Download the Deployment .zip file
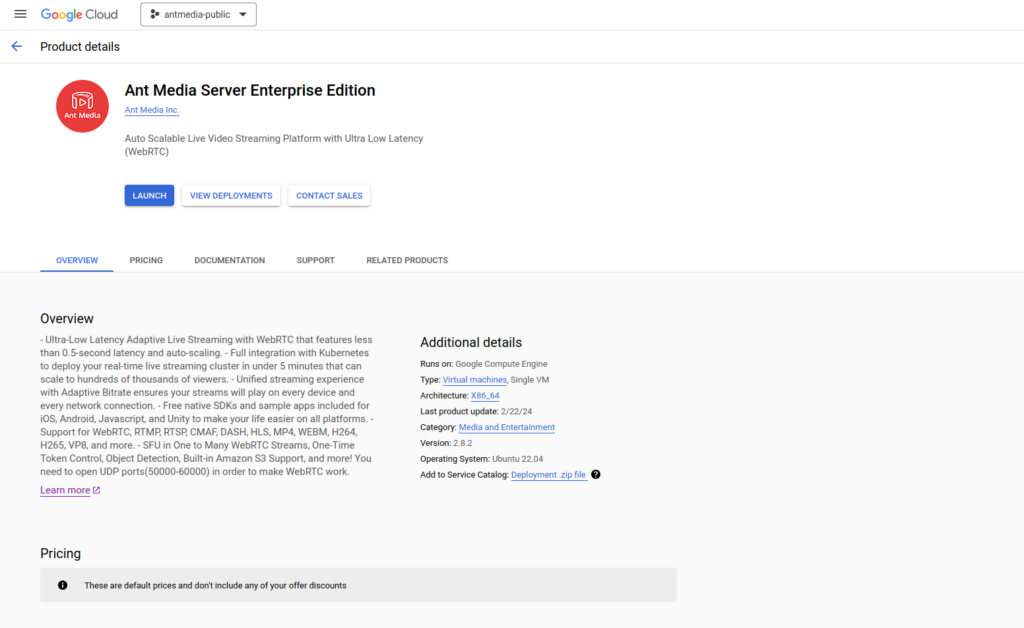1024x628 pixels. (x=549, y=475)
